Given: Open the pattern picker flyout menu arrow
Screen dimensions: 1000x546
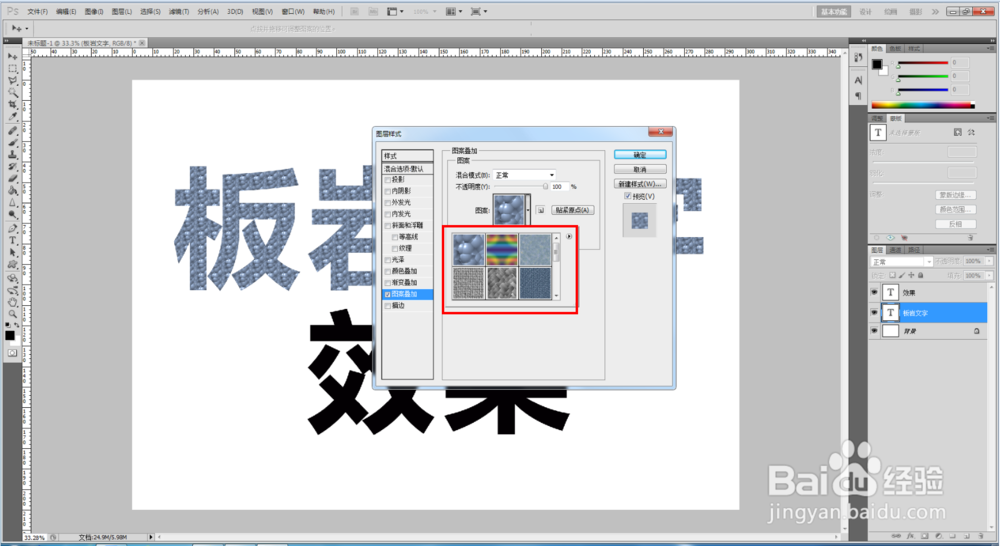Looking at the screenshot, I should 569,237.
